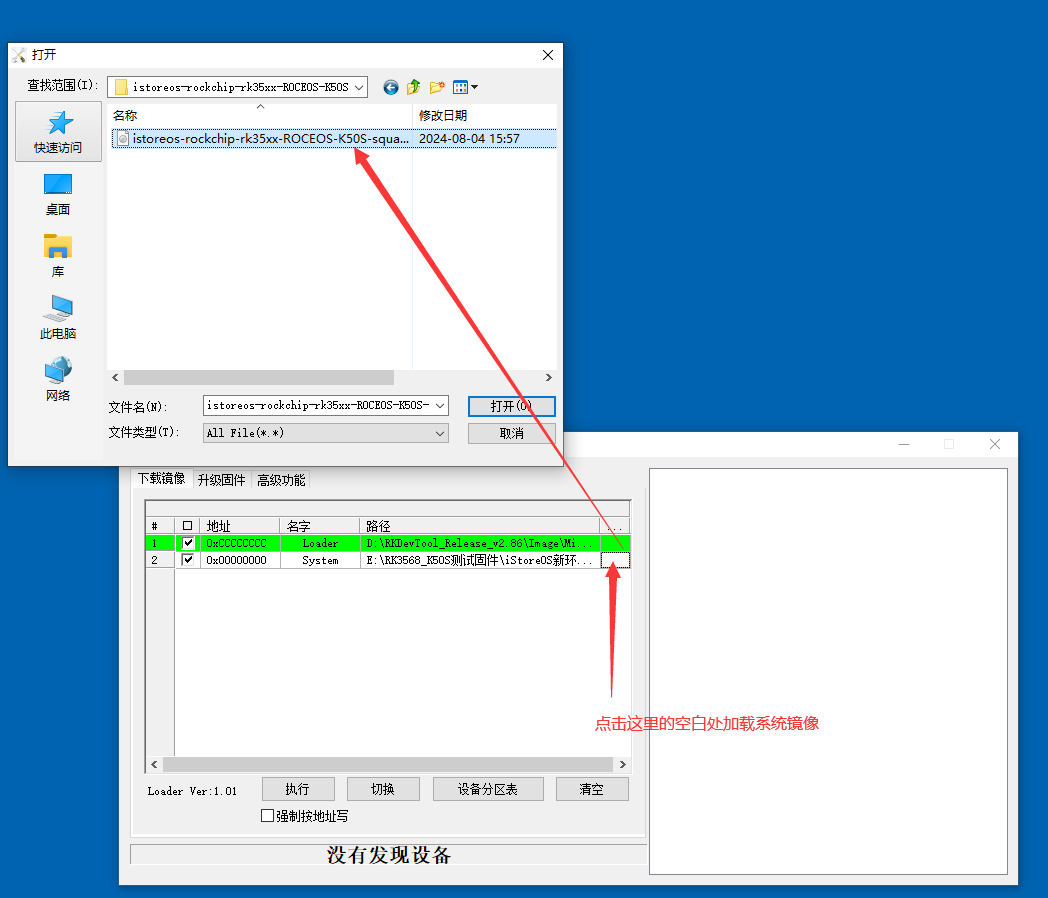The height and width of the screenshot is (898, 1048).
Task: Click the Up One Level folder icon
Action: click(413, 87)
